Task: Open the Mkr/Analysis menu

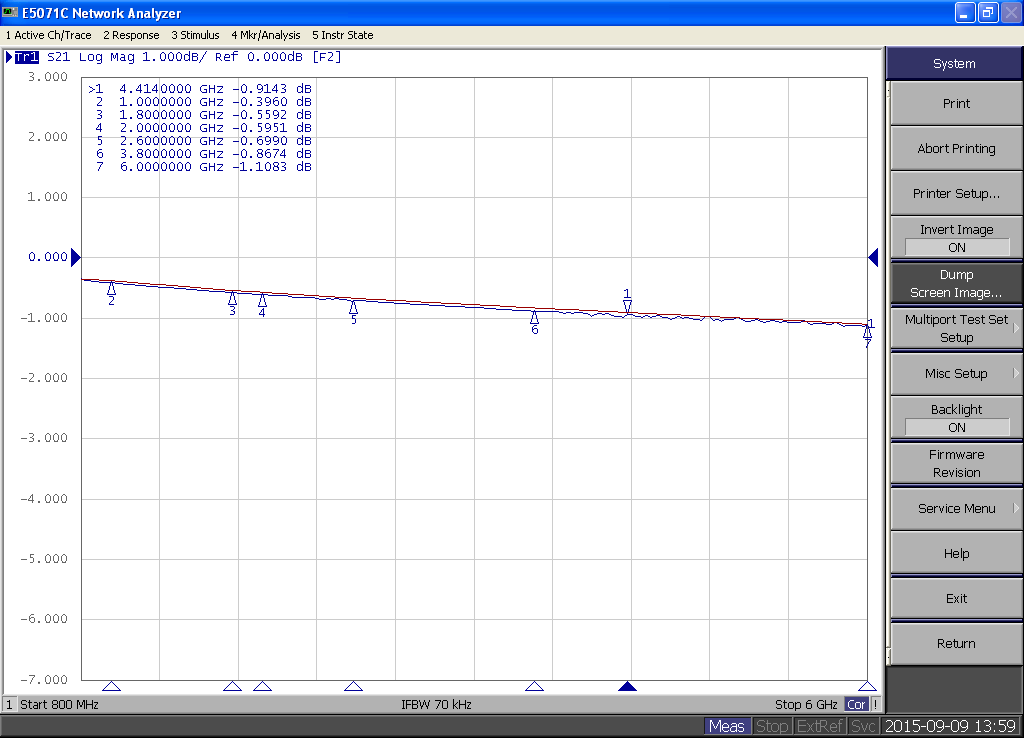Action: tap(266, 35)
